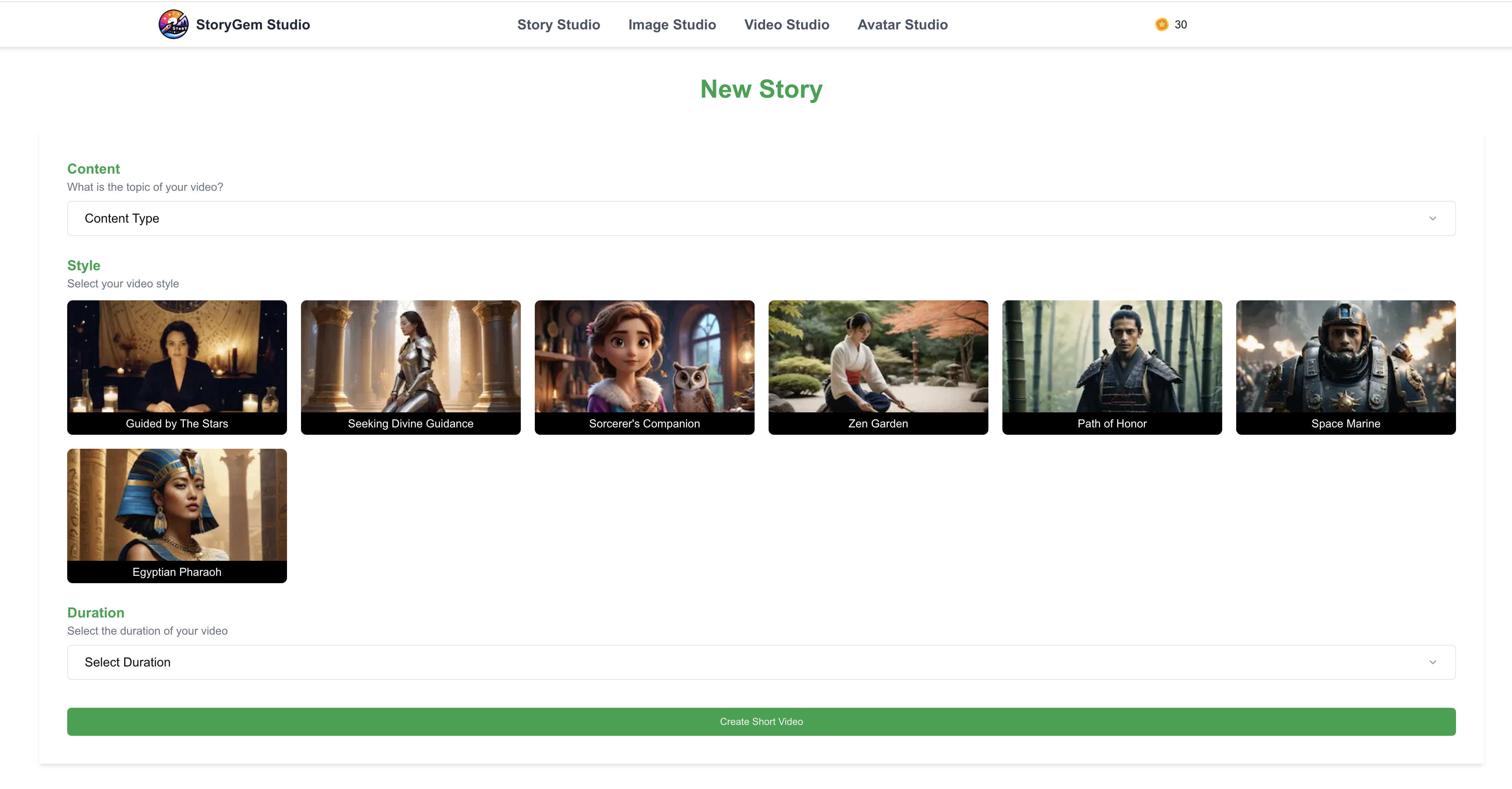Screen dimensions: 1512x789
Task: Click the StoryGem Studio title text
Action: (252, 25)
